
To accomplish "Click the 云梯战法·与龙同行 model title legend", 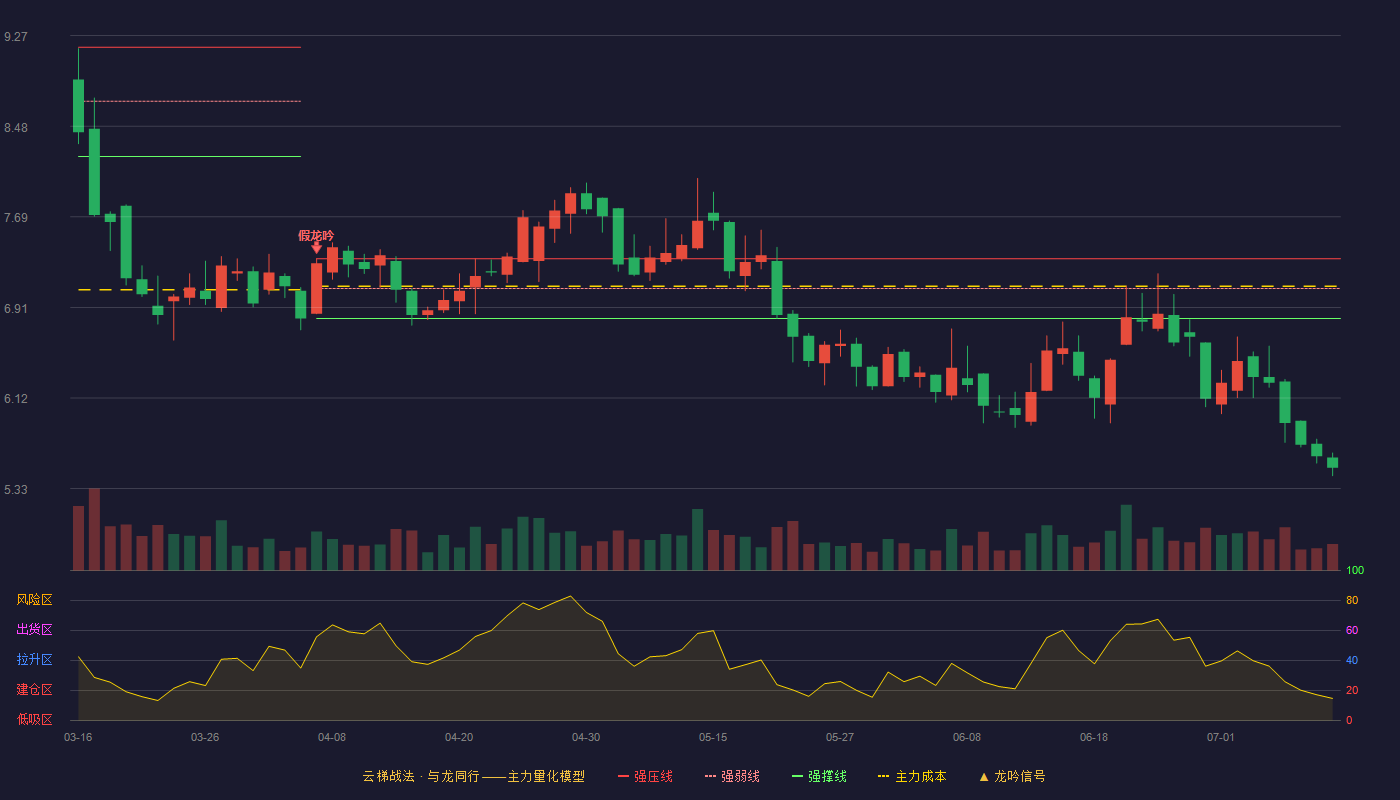I will coord(473,776).
